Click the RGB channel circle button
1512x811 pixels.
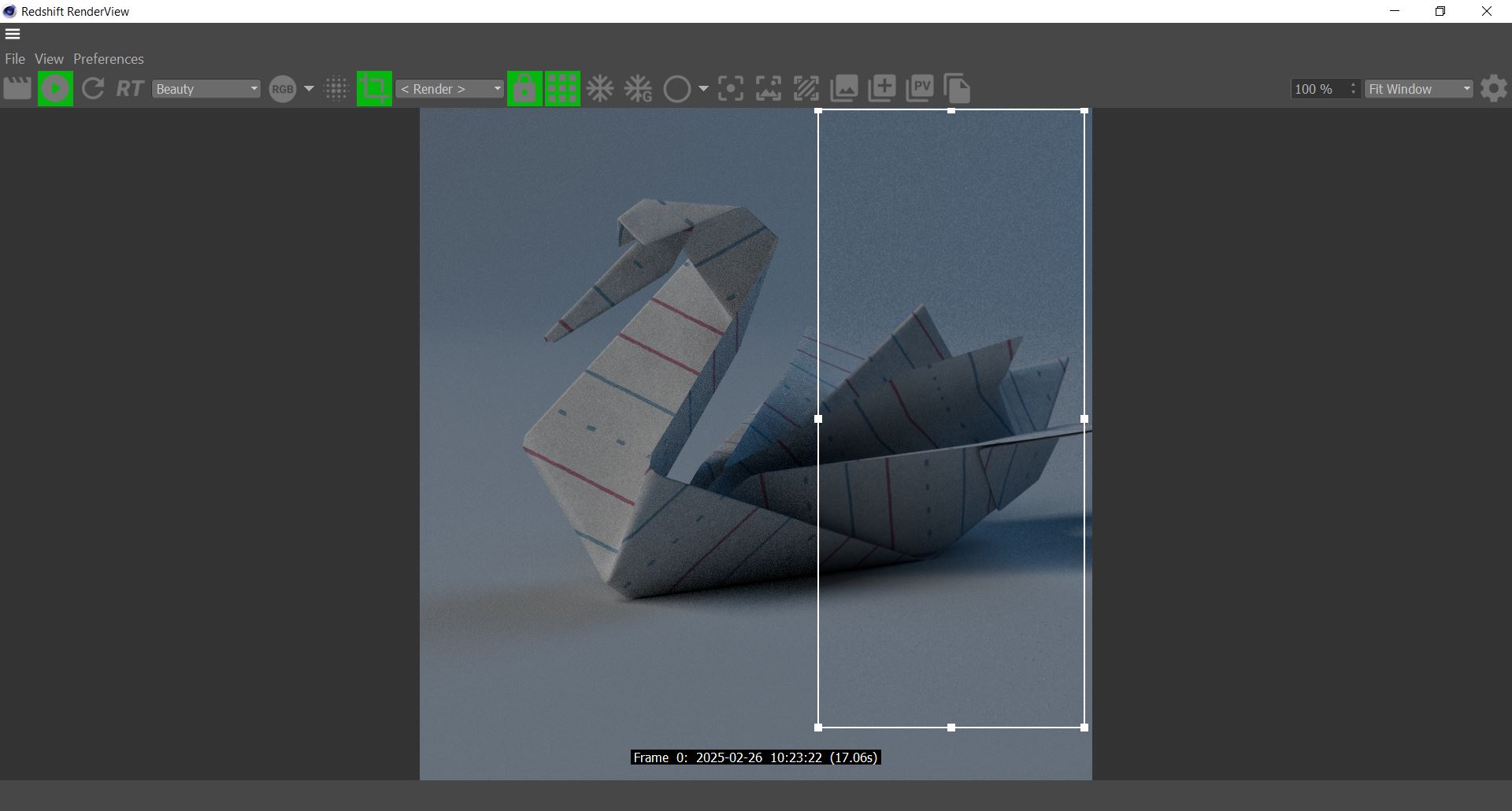tap(283, 89)
